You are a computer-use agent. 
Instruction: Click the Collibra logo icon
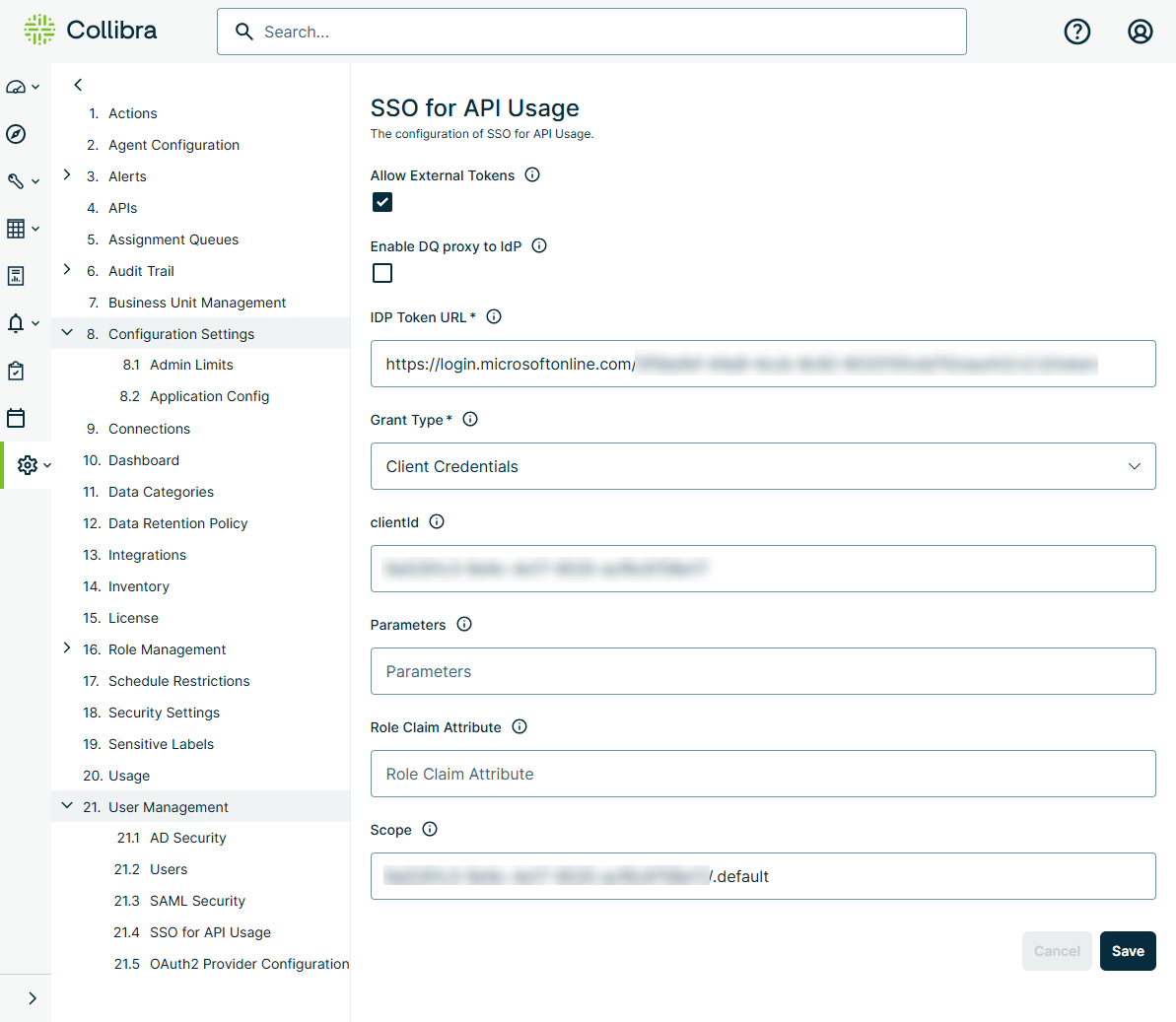38,30
